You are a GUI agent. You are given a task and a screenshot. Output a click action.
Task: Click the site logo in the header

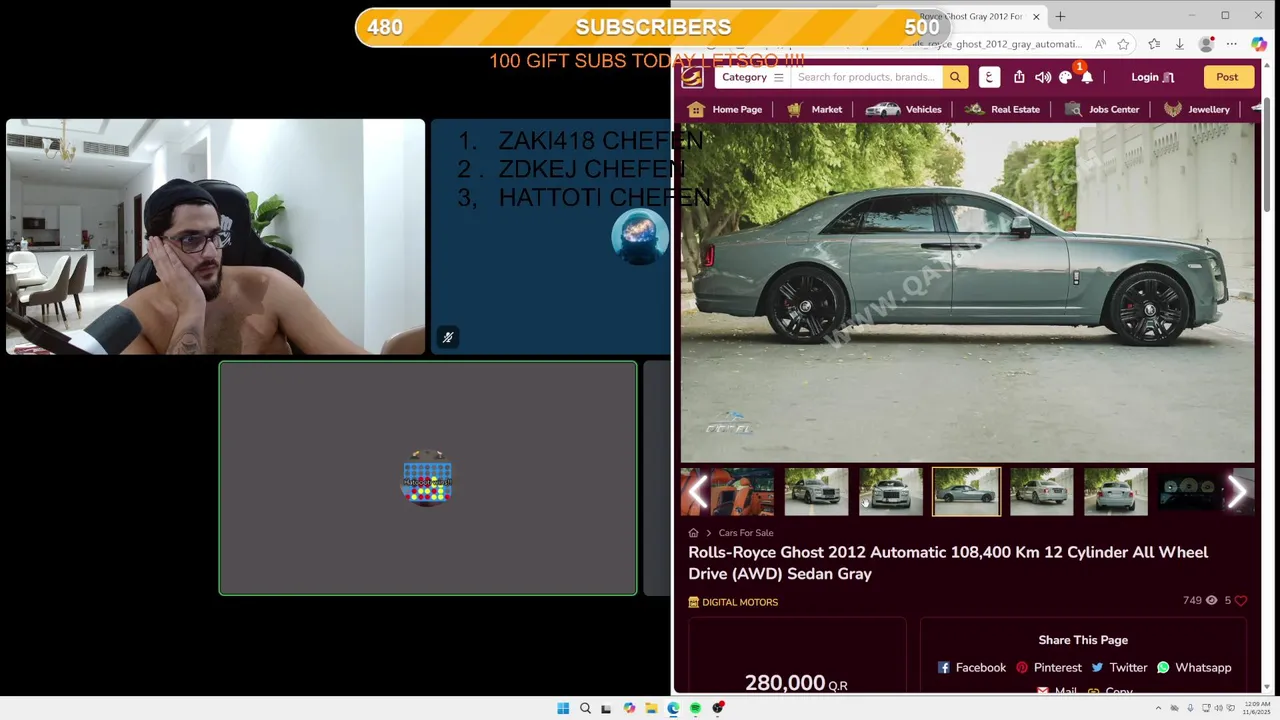[692, 77]
